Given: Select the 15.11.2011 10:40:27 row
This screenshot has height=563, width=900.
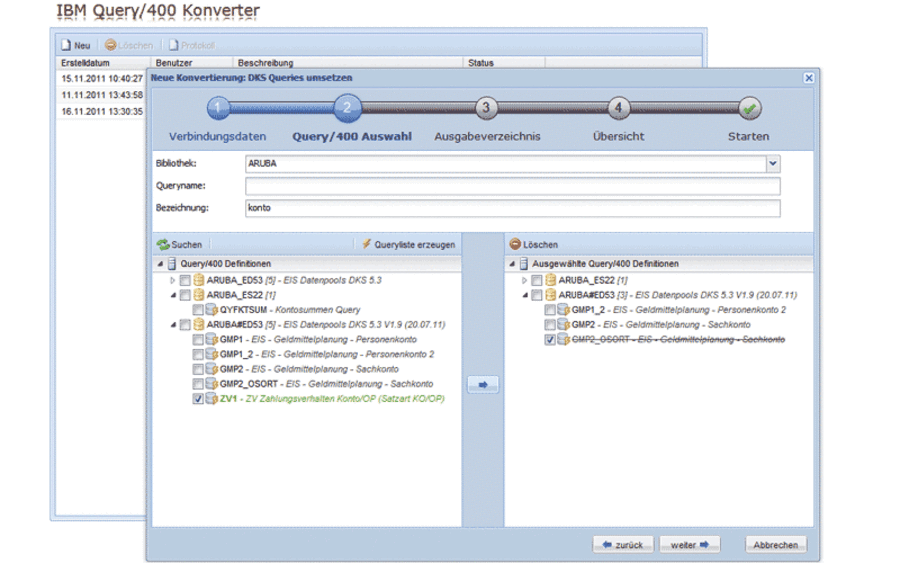Looking at the screenshot, I should pos(102,79).
